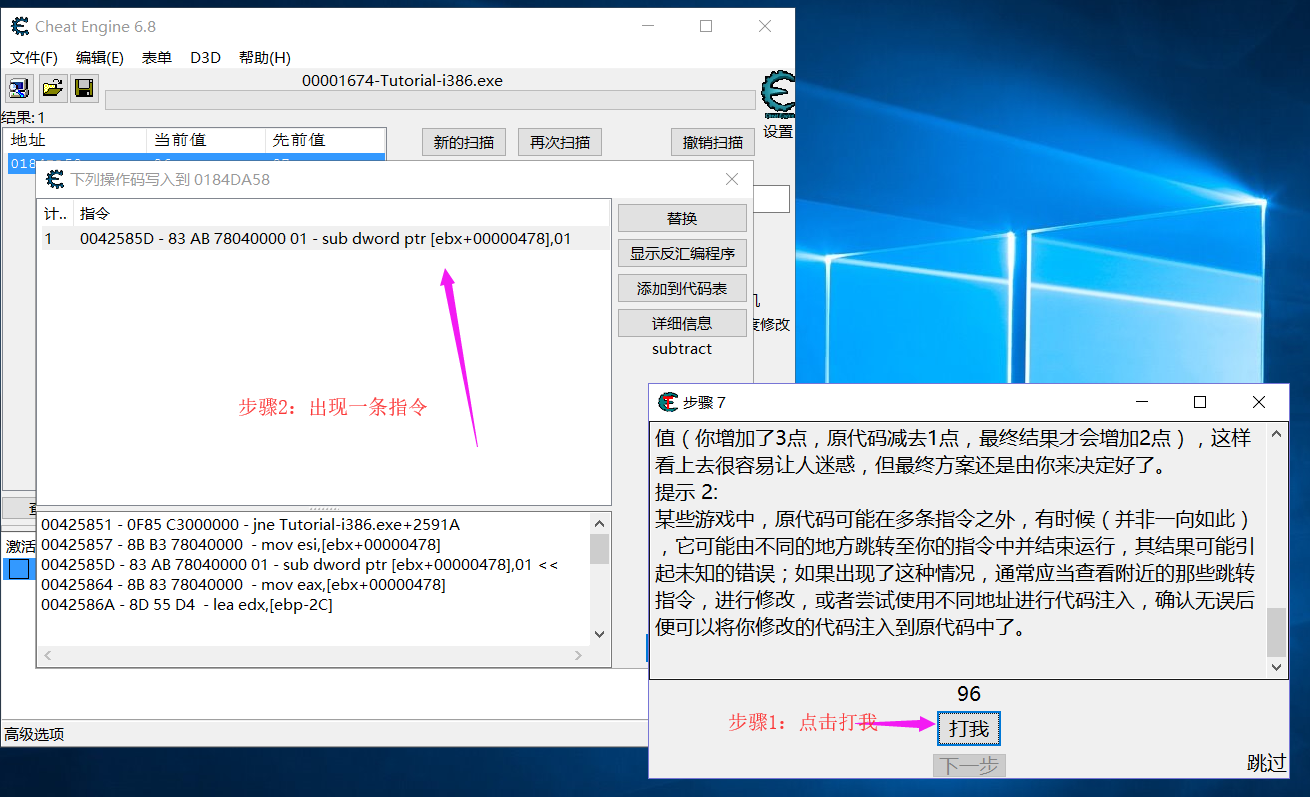Start a 新的扫描 scan
This screenshot has height=797, width=1310.
pos(463,141)
